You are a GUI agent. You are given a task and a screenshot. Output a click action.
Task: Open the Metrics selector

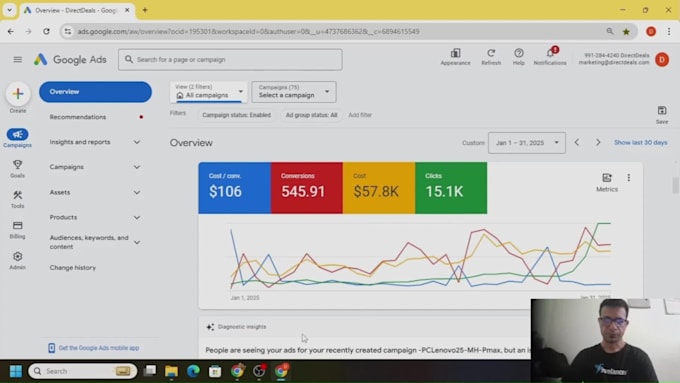(x=607, y=182)
